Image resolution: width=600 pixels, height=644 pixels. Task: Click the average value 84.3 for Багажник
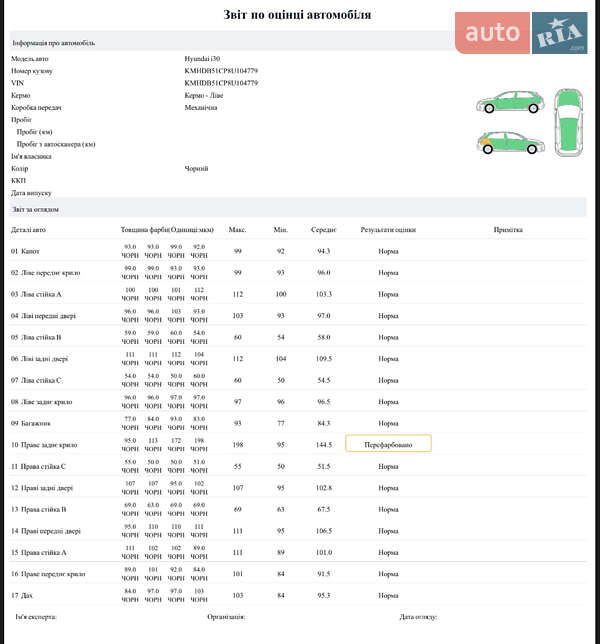pos(324,423)
